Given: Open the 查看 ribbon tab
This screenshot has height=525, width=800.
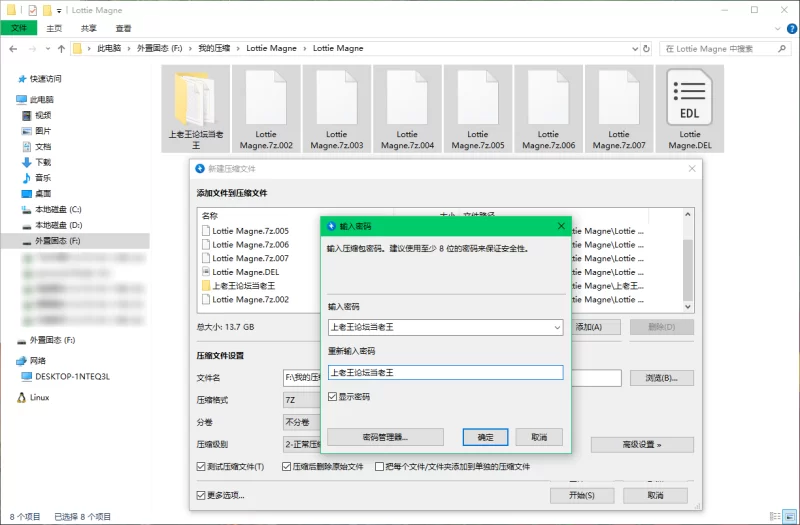Looking at the screenshot, I should point(123,29).
